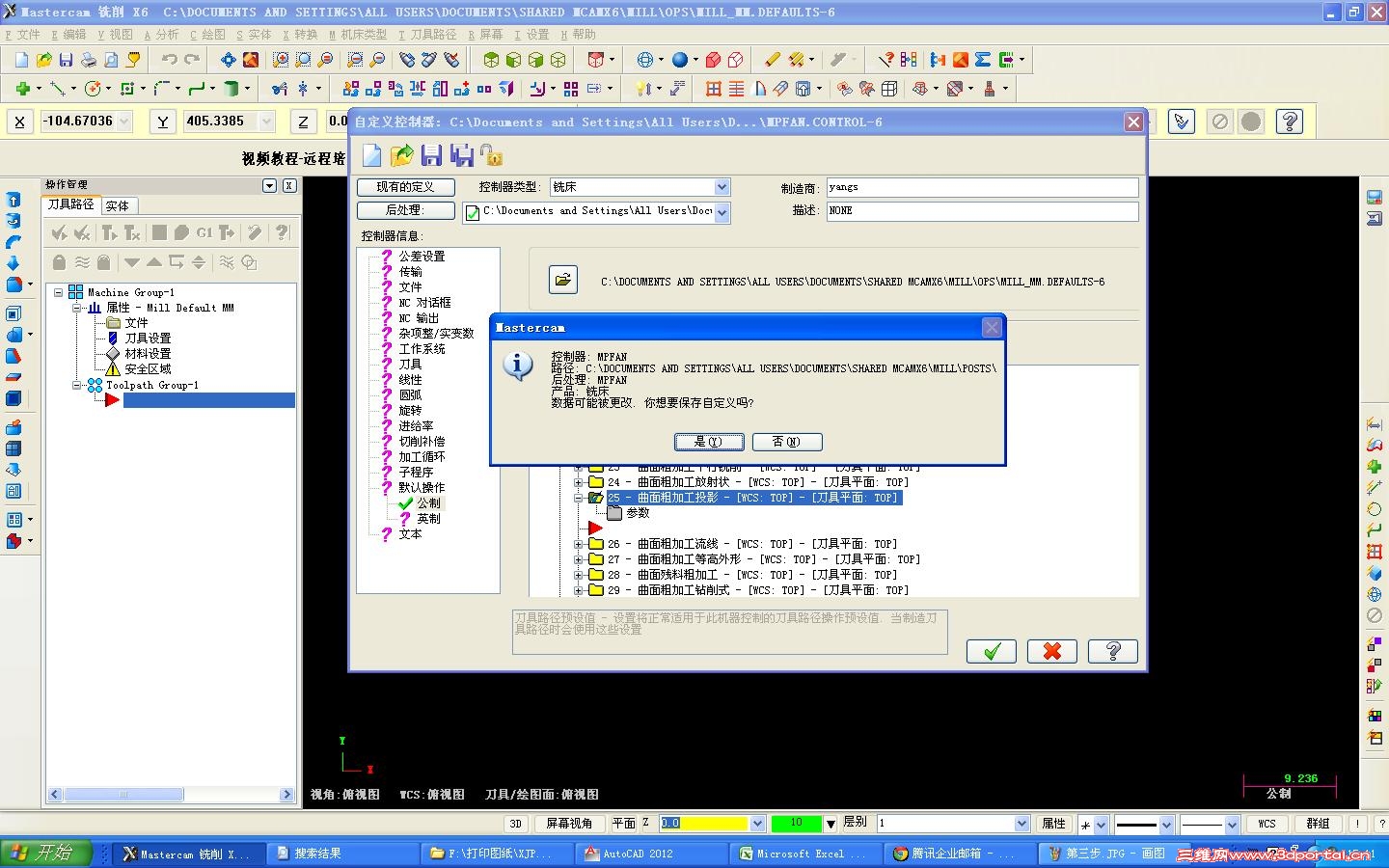This screenshot has height=868, width=1389.
Task: Click the New file icon in the main toolbar
Action: [22, 60]
